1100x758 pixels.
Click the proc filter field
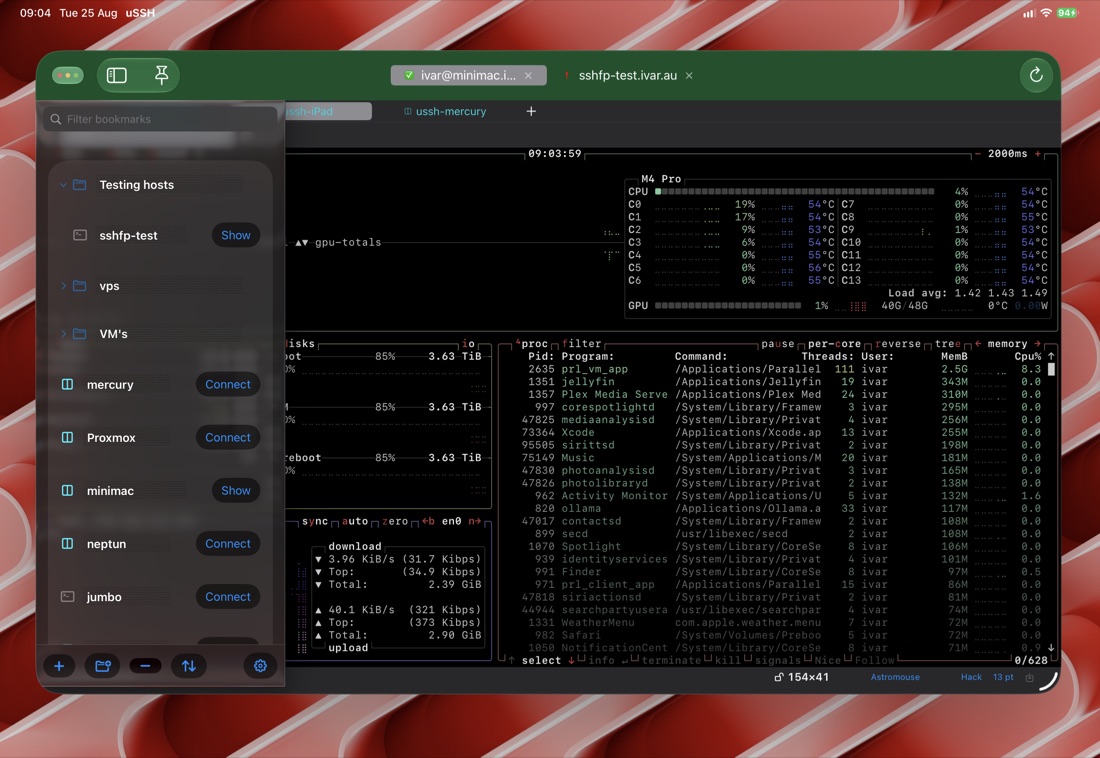(x=582, y=344)
